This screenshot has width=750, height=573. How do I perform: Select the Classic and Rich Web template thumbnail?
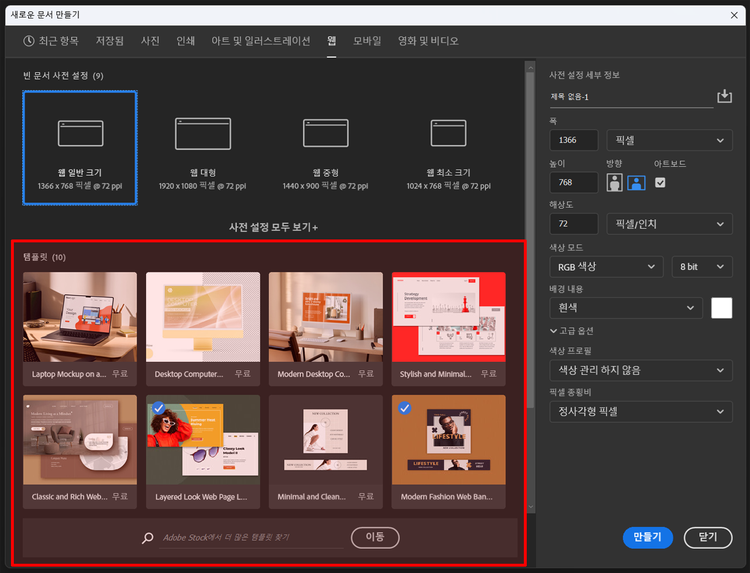[x=80, y=440]
